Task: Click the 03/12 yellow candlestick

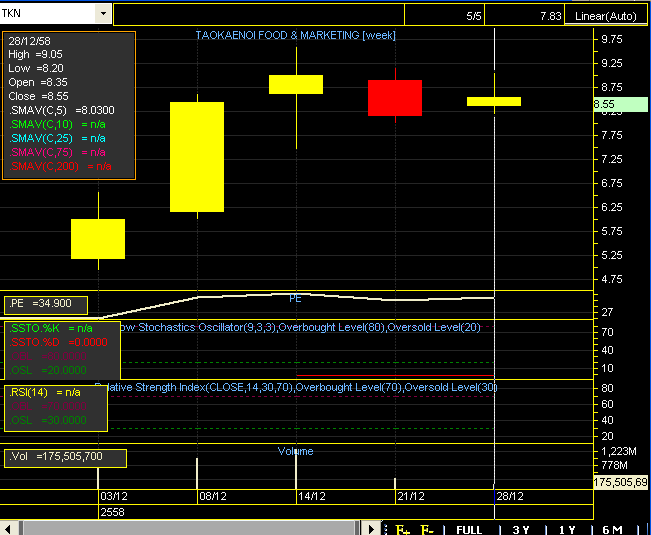Action: point(98,239)
